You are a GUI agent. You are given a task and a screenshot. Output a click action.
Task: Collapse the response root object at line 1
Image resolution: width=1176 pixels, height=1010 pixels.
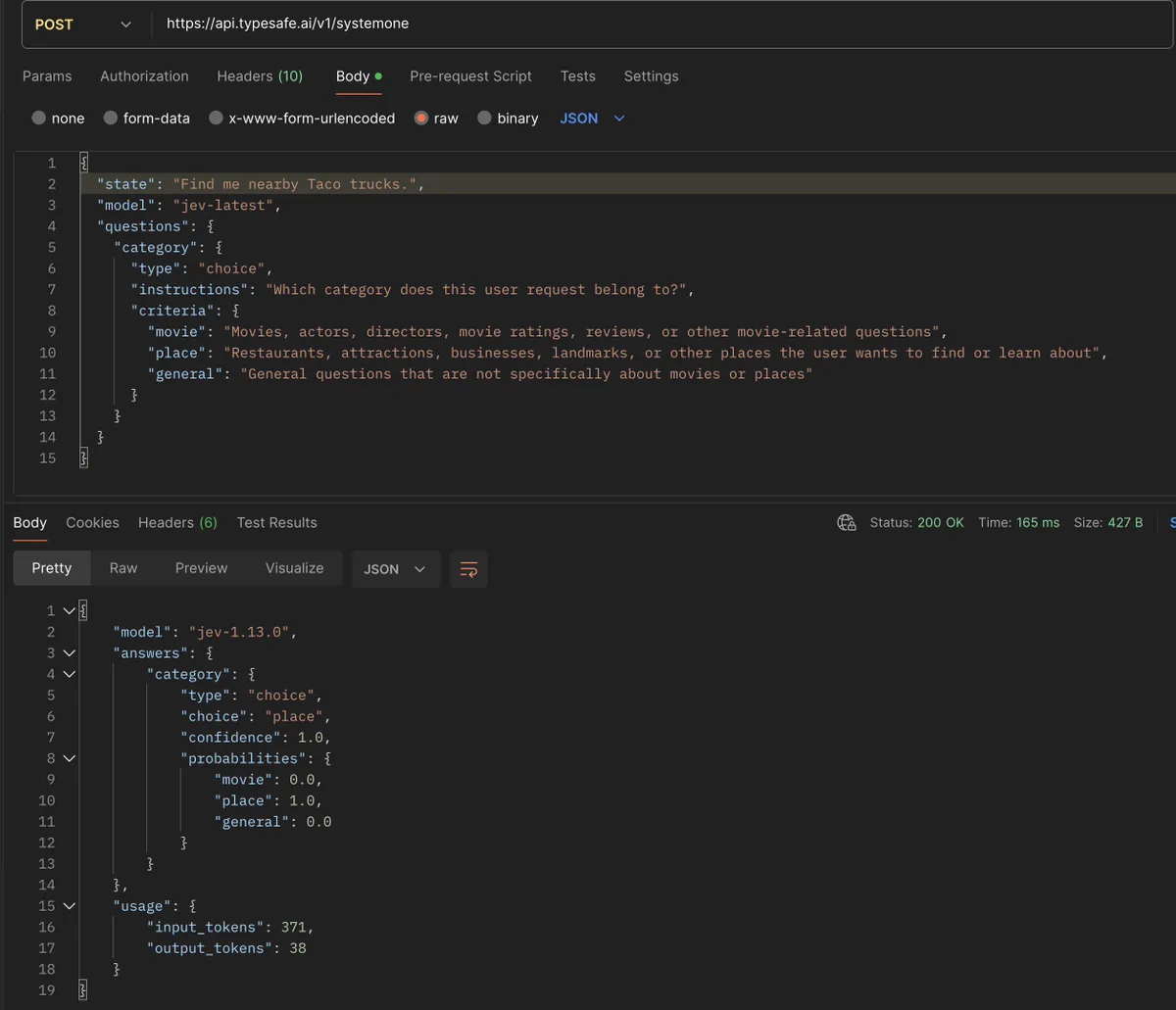coord(69,611)
